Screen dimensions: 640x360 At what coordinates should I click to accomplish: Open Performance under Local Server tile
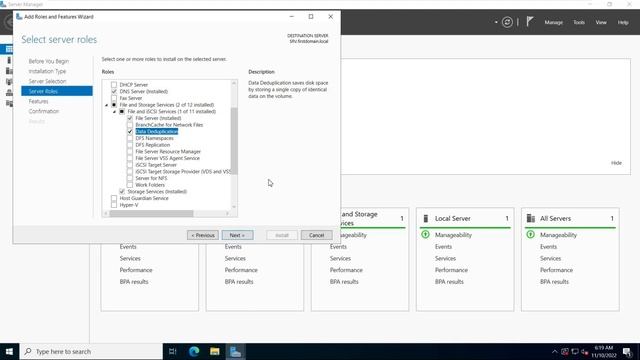[x=451, y=270]
